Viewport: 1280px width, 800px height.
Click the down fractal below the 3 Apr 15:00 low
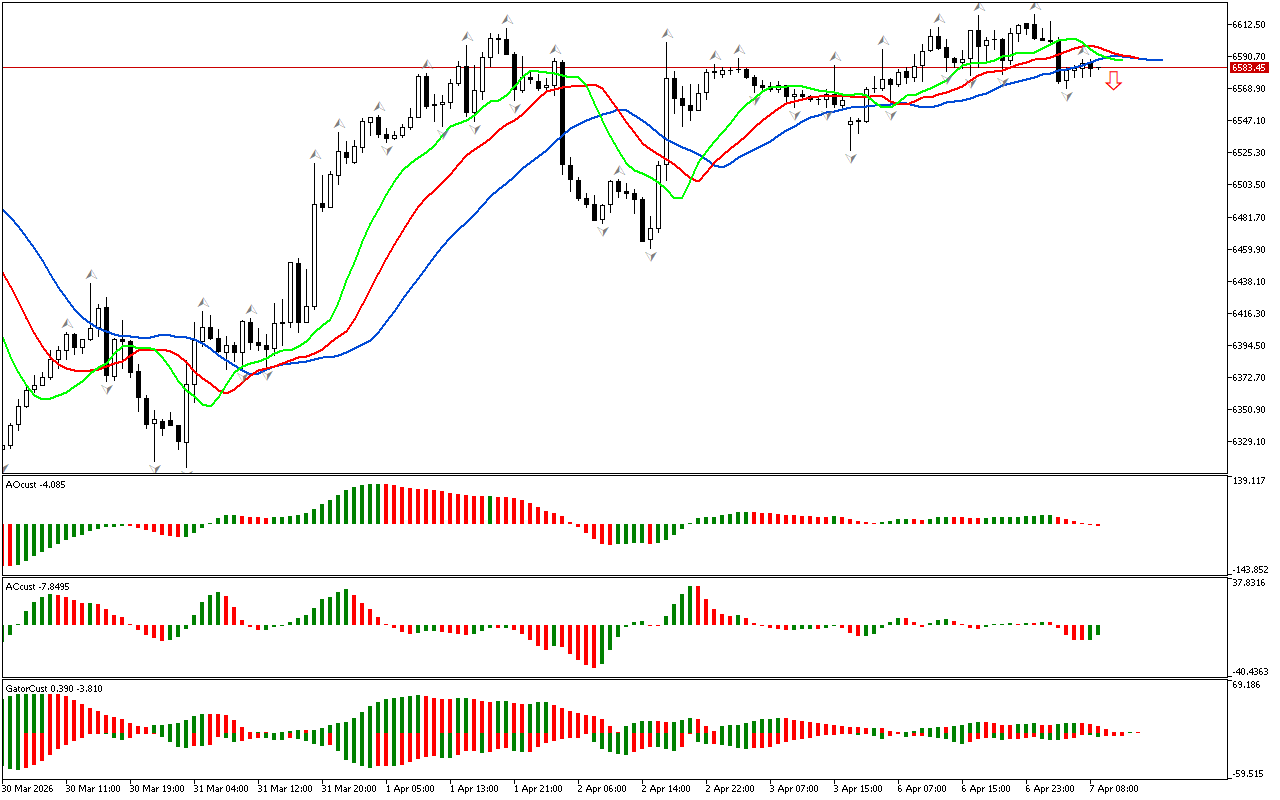point(851,158)
